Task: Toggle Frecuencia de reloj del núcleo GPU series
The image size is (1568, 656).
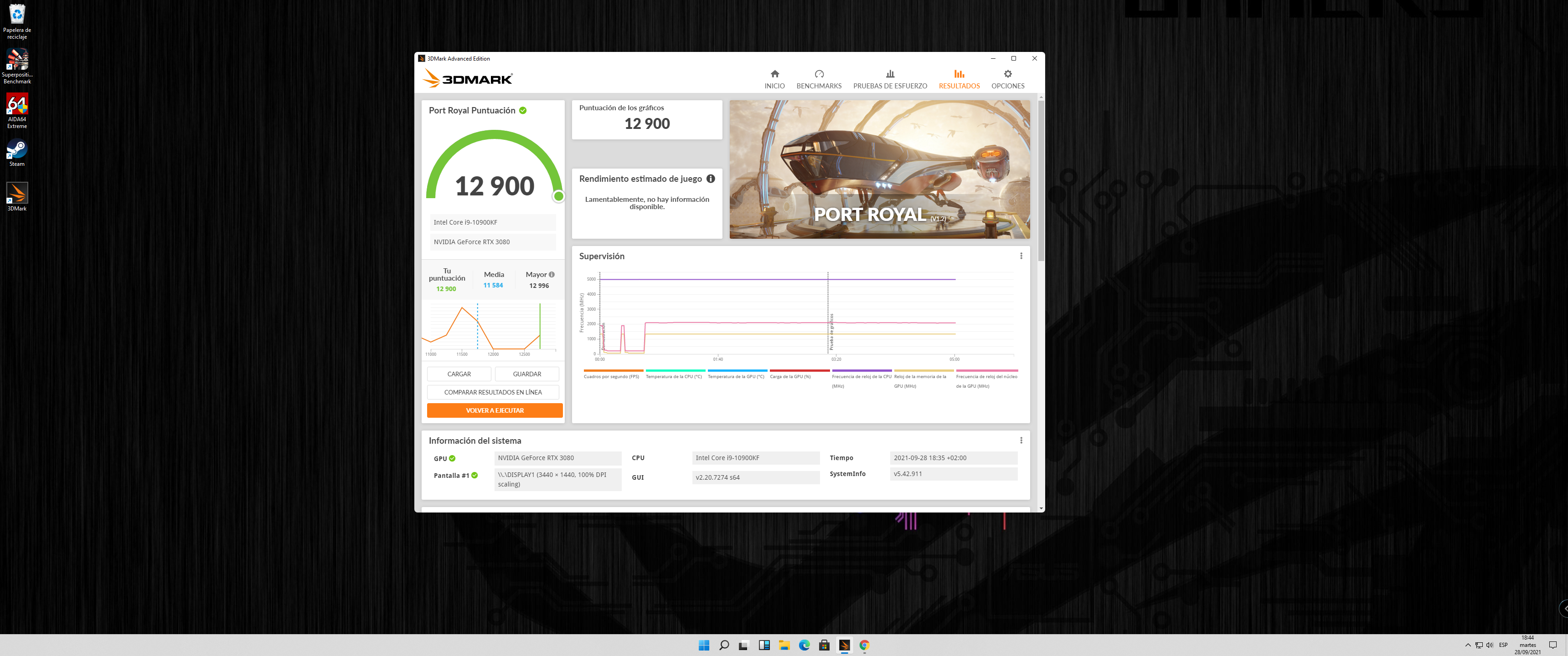Action: pyautogui.click(x=987, y=379)
